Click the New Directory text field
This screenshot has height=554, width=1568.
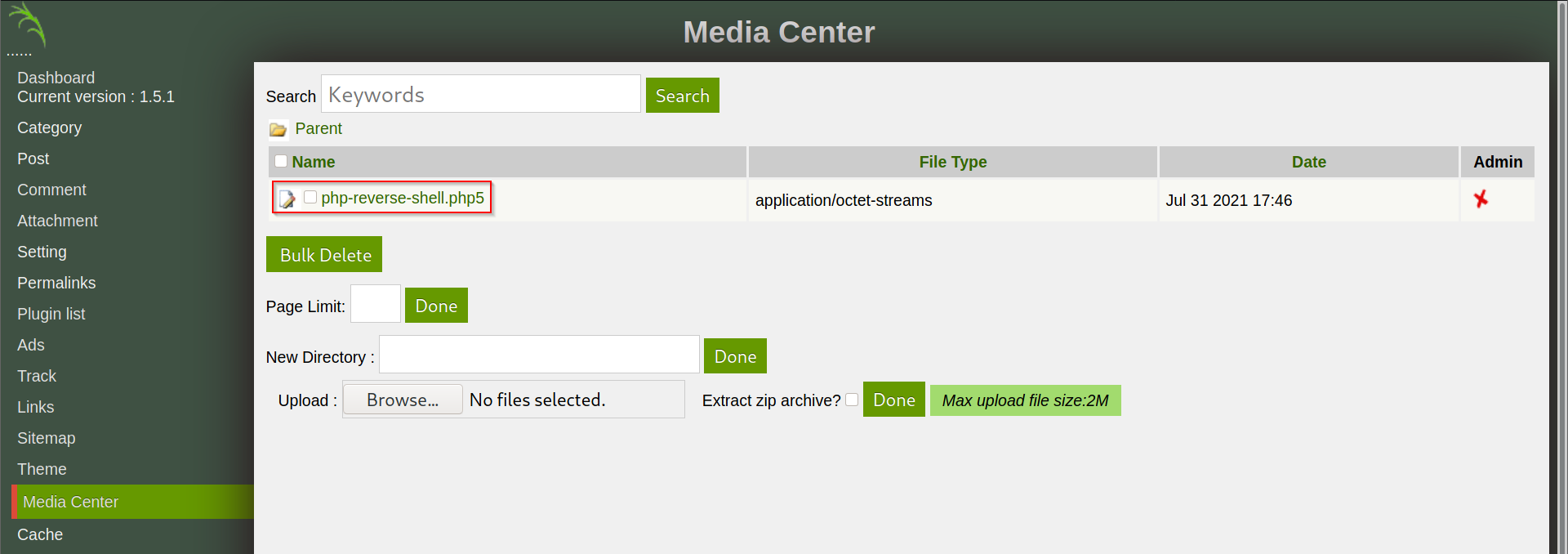pyautogui.click(x=539, y=355)
